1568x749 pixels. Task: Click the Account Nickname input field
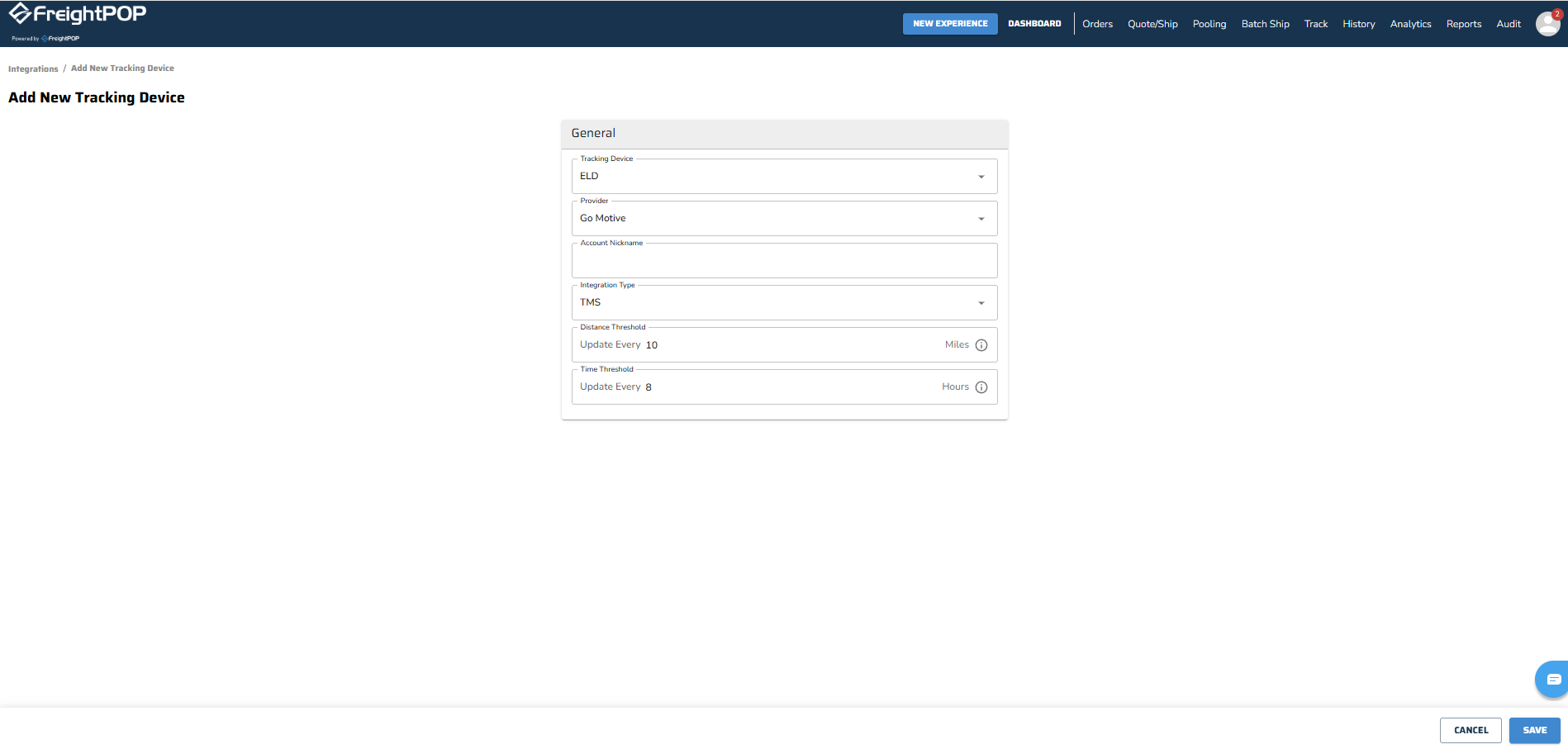pyautogui.click(x=783, y=262)
